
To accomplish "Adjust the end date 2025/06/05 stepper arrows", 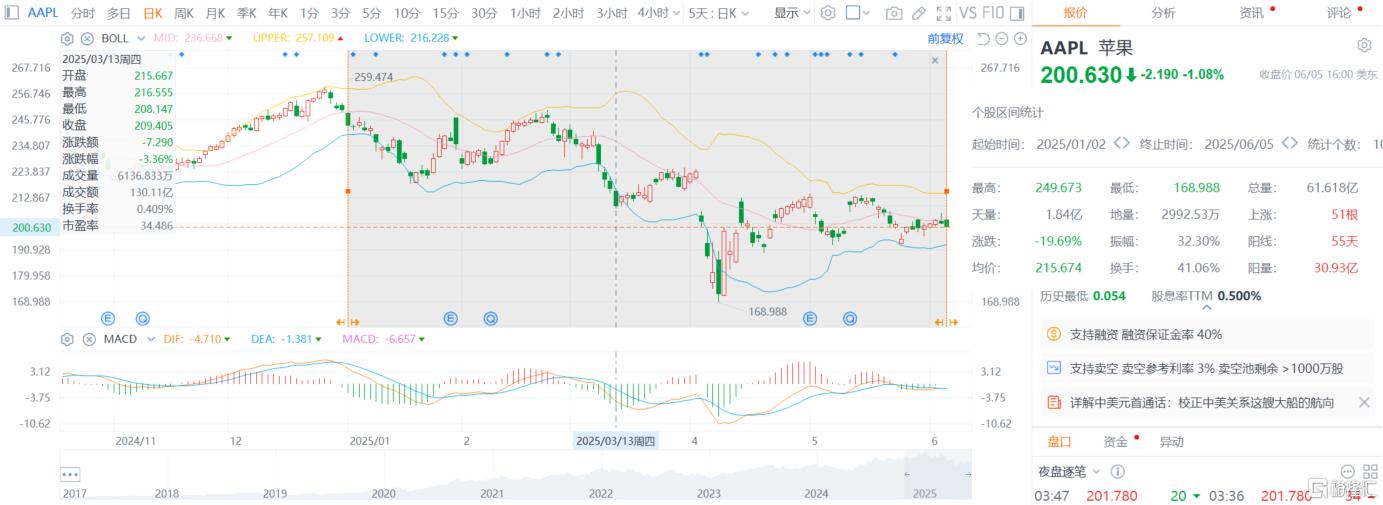I will click(x=1289, y=144).
